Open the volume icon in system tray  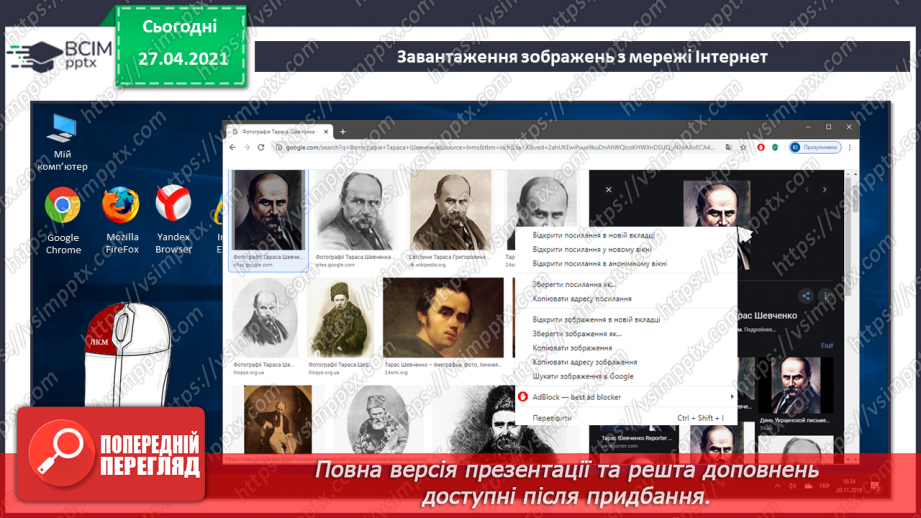tap(792, 486)
